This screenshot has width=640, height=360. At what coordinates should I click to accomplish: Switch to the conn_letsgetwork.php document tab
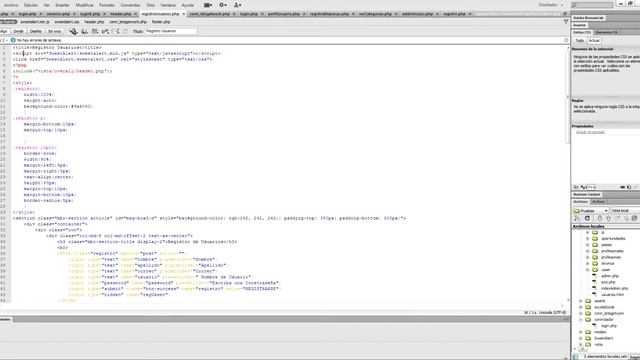[209, 14]
